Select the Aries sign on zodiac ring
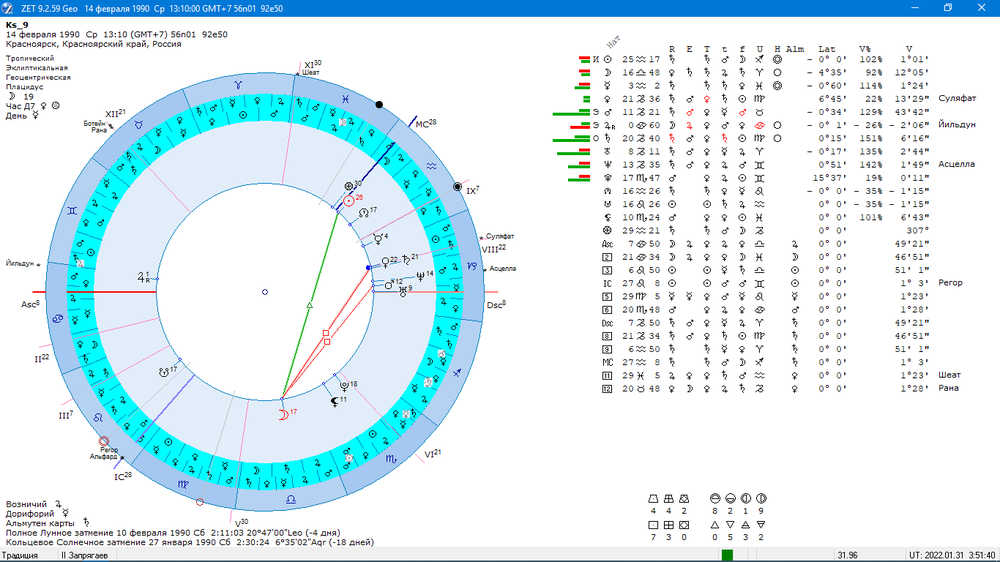Viewport: 1000px width, 562px height. pos(238,85)
